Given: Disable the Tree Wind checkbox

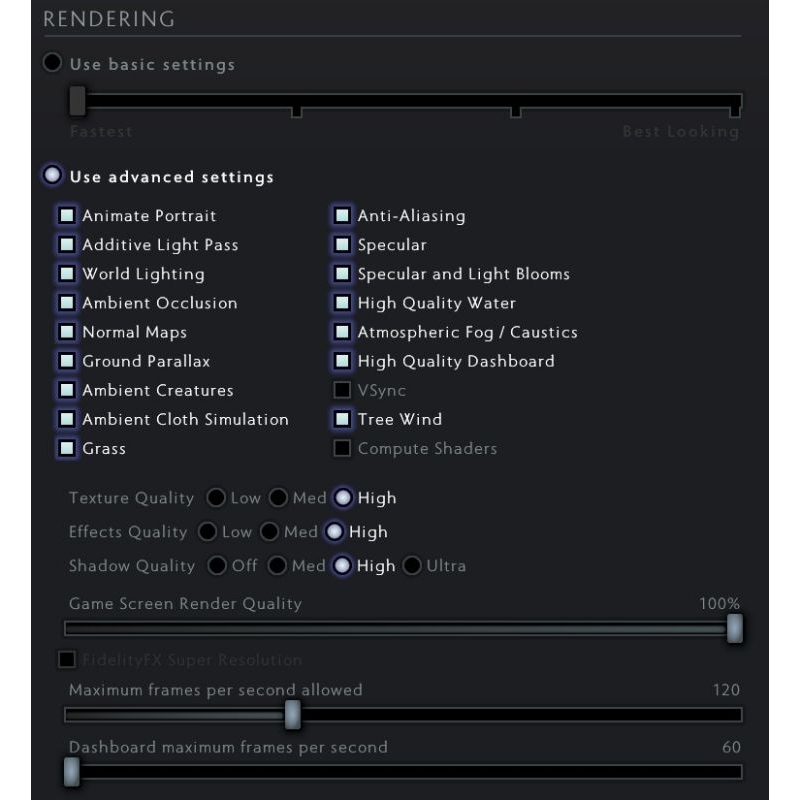Looking at the screenshot, I should click(x=342, y=419).
